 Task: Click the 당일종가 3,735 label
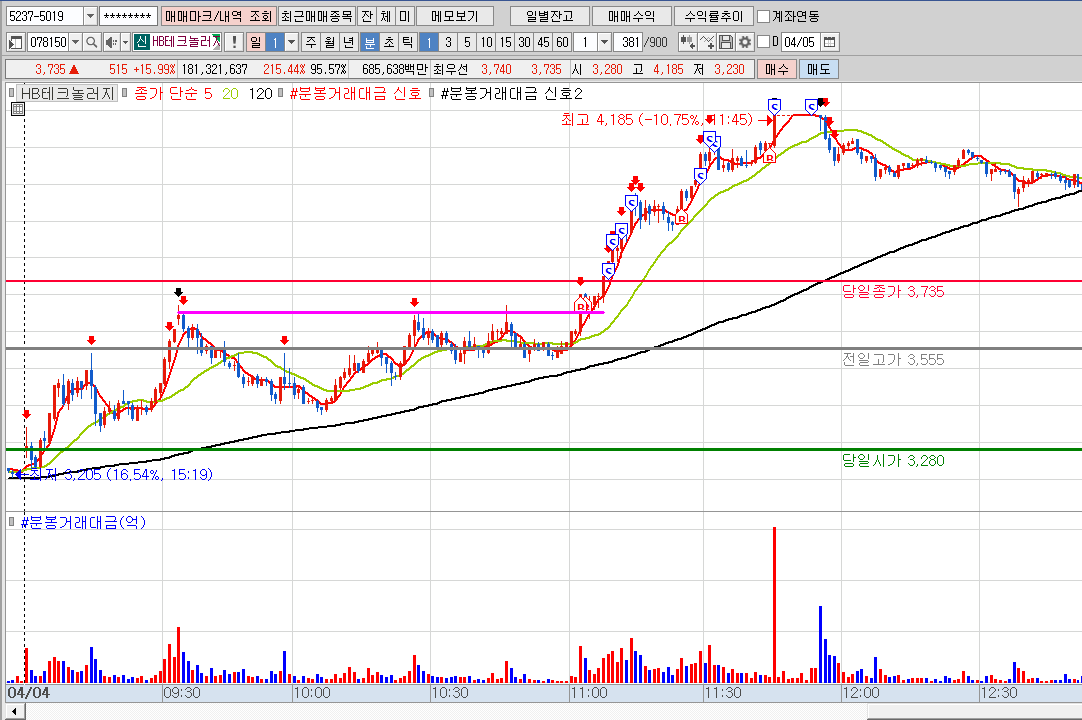[x=893, y=291]
